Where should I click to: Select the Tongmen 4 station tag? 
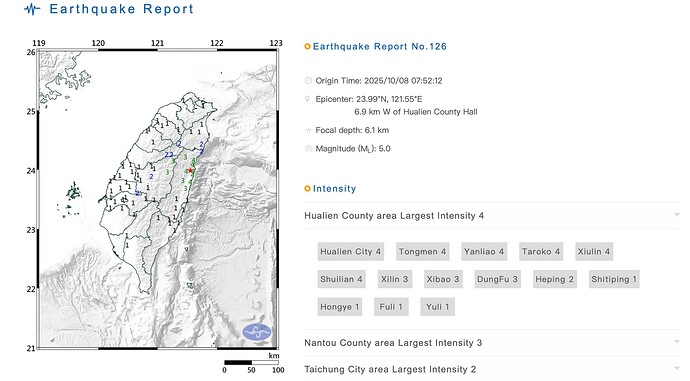tap(422, 252)
